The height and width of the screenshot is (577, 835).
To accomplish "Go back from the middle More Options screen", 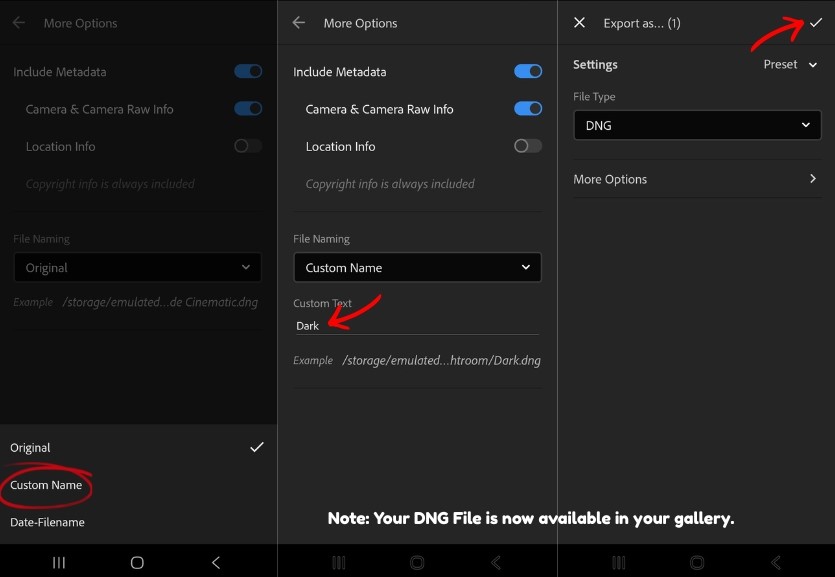I will point(299,23).
